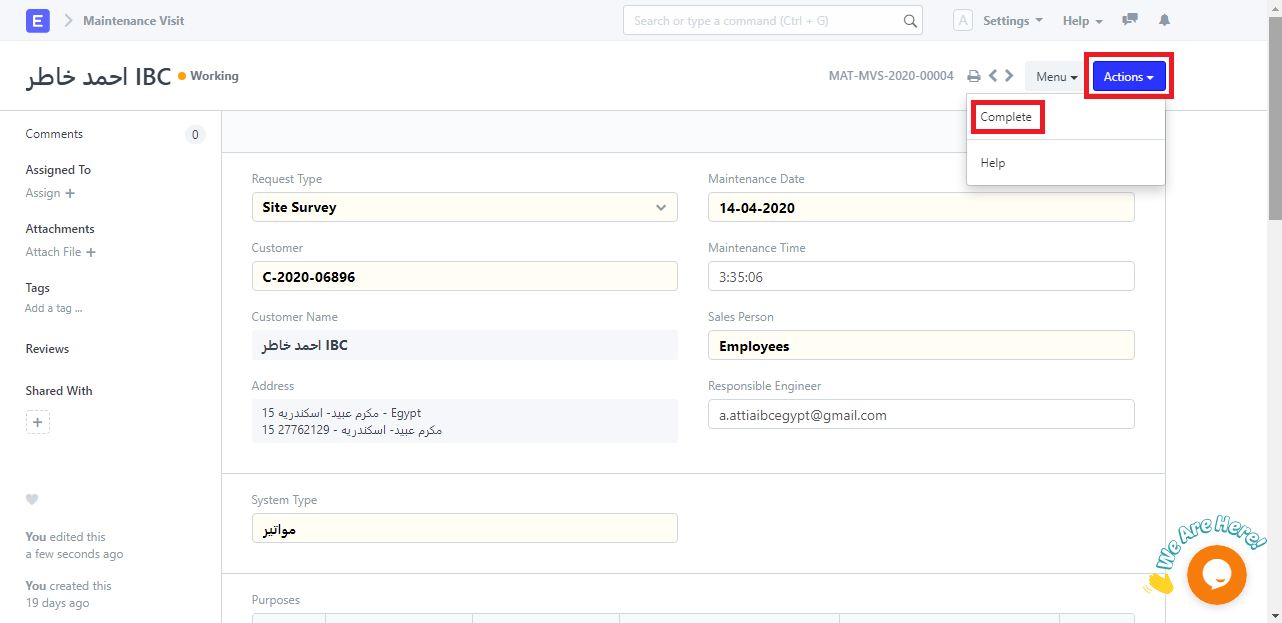This screenshot has height=623, width=1282.
Task: Click Attach File plus
Action: [x=61, y=252]
